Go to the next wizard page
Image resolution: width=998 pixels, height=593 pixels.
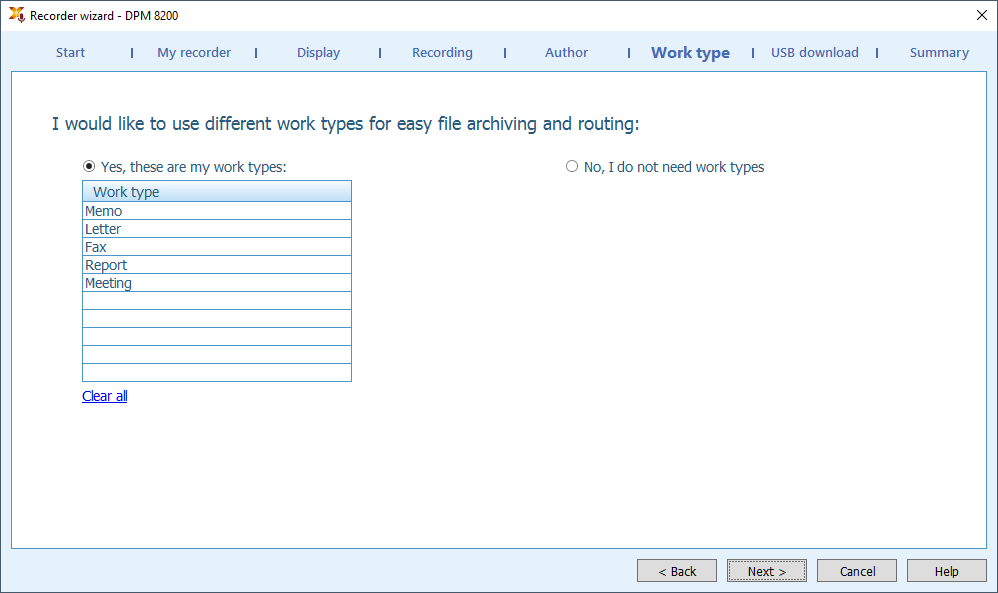tap(767, 571)
